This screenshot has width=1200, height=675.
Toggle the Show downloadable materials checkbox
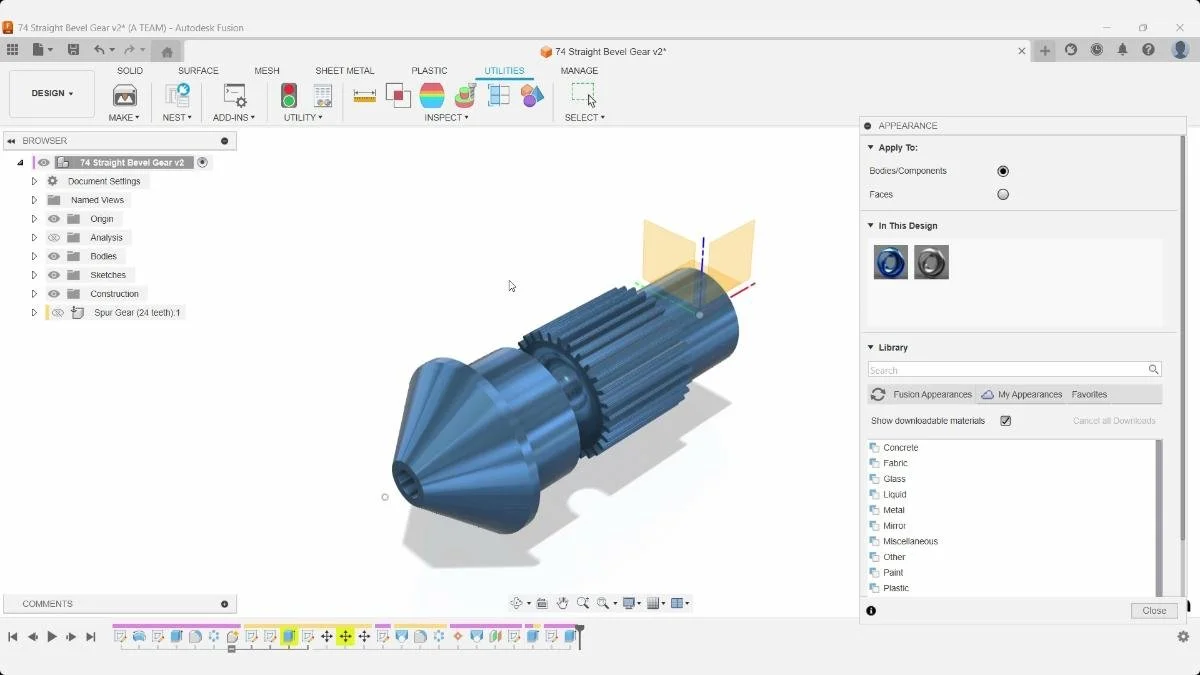pos(1006,421)
